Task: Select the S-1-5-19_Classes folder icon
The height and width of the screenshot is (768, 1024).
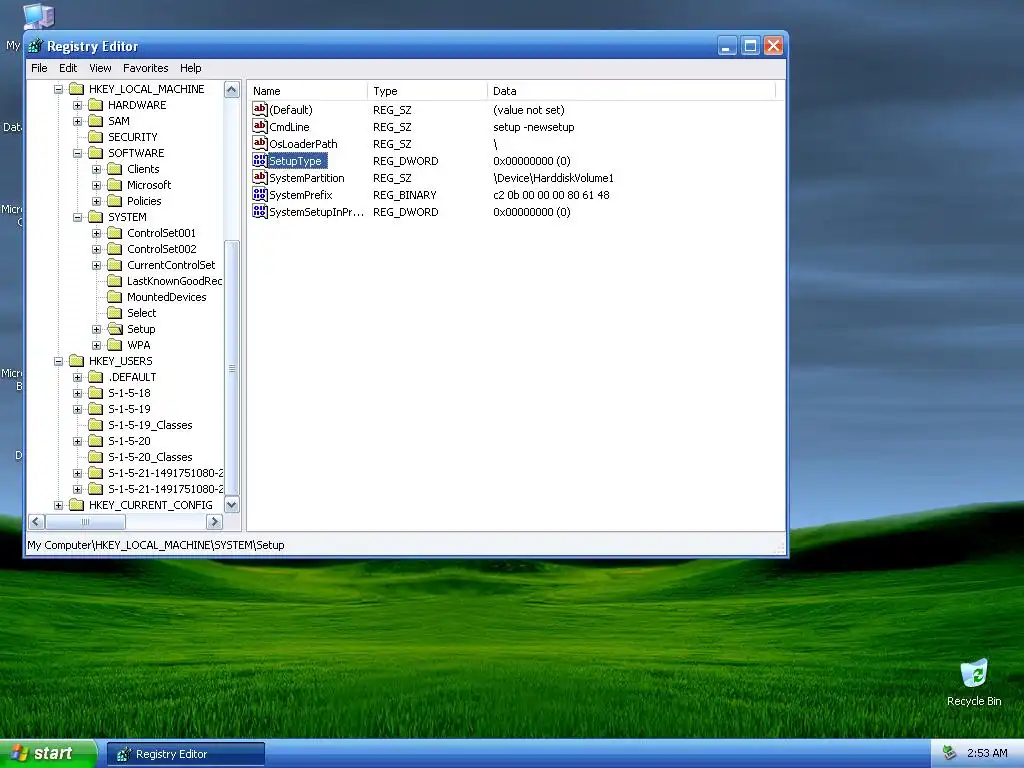Action: click(96, 425)
